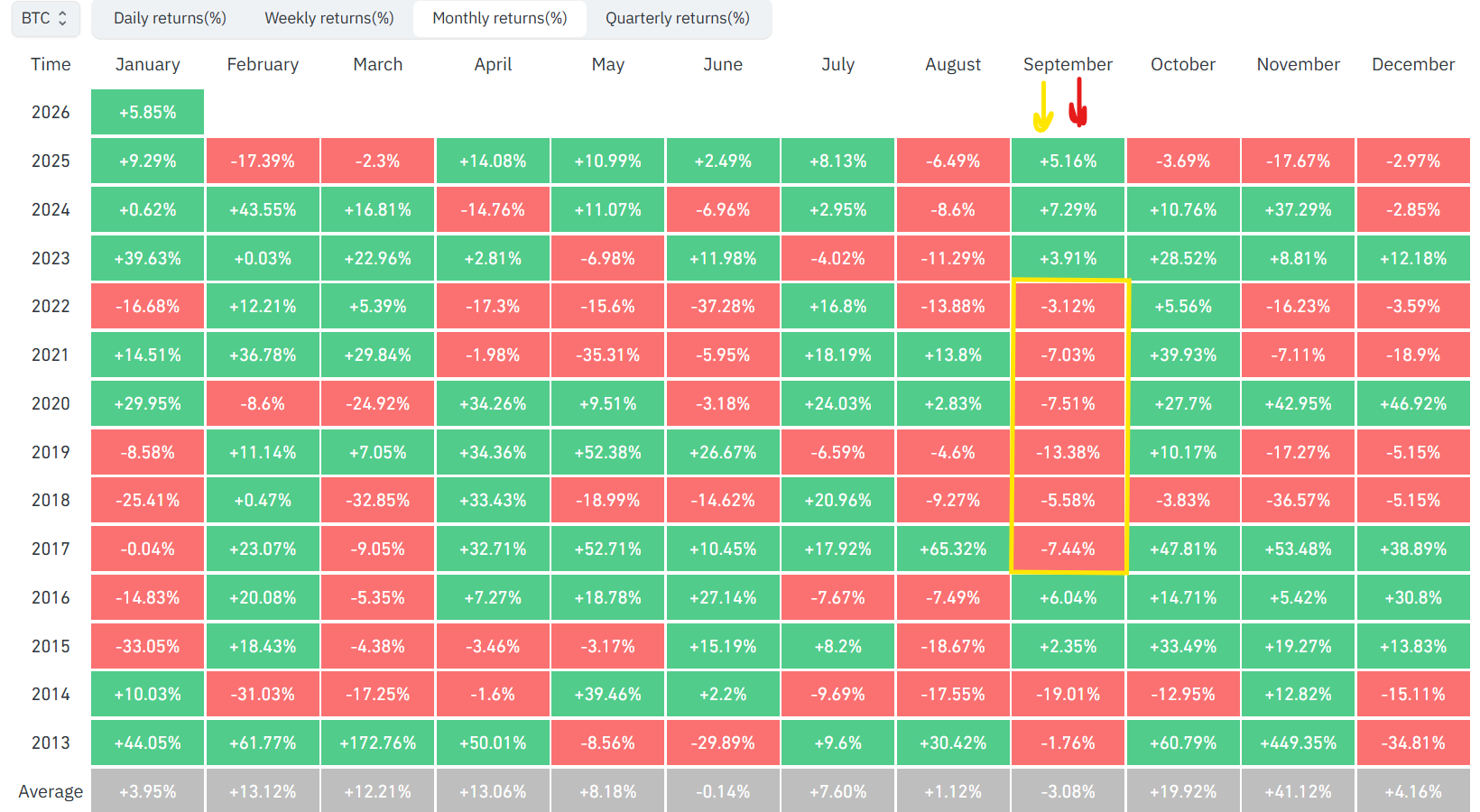
Task: Open the BTC coin selector dropdown
Action: coord(45,18)
